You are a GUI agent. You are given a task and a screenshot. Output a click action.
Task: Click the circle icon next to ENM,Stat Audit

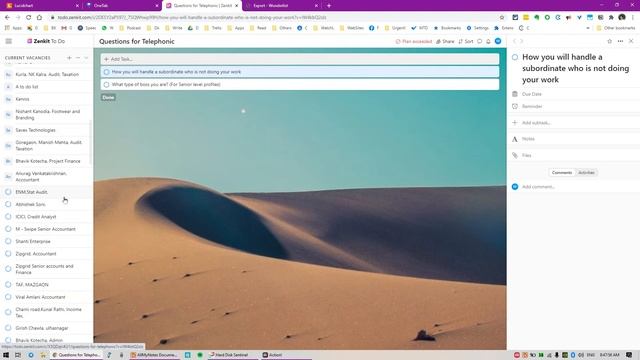8,192
